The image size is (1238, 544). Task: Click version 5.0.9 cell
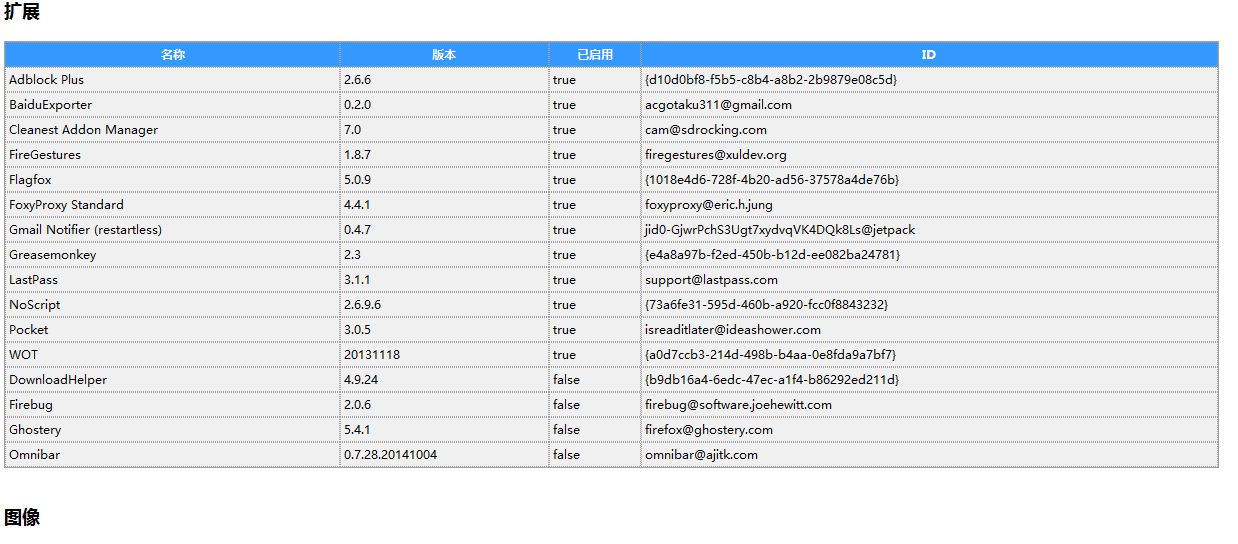pyautogui.click(x=444, y=180)
